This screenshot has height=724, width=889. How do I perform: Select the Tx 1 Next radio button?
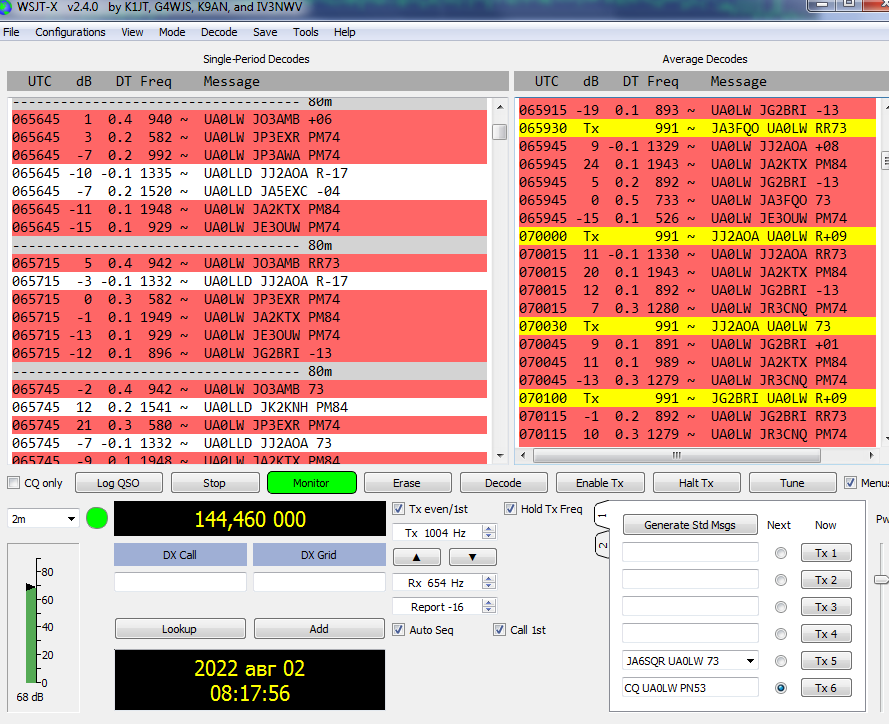[x=781, y=553]
